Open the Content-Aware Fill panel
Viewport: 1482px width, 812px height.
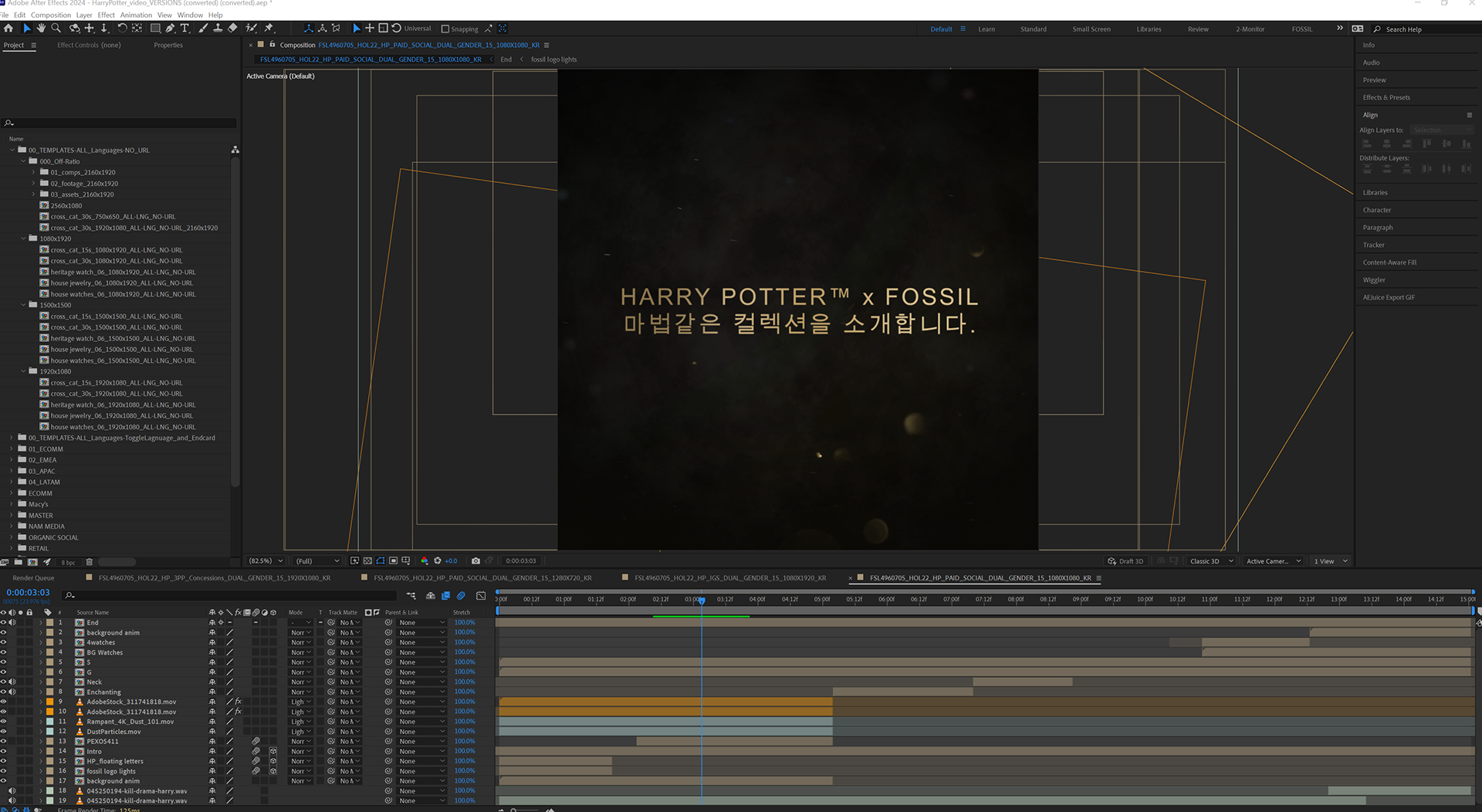point(1389,262)
